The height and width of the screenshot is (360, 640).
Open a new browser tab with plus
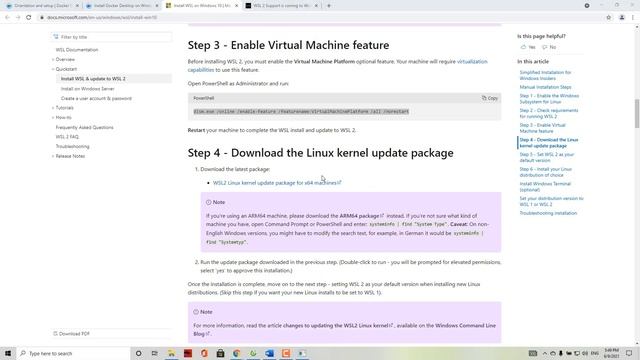click(329, 6)
